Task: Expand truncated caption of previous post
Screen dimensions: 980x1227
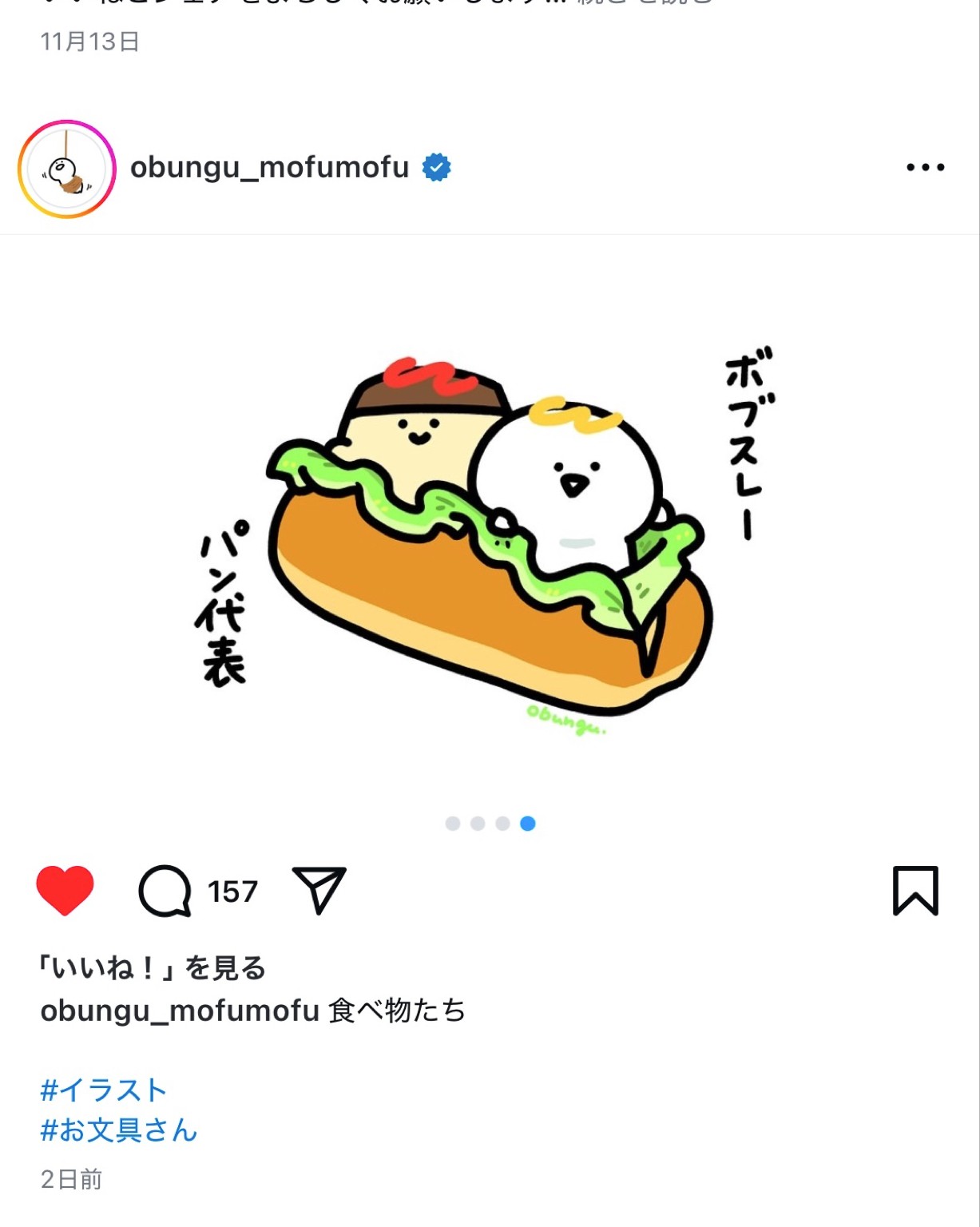Action: click(645, 3)
